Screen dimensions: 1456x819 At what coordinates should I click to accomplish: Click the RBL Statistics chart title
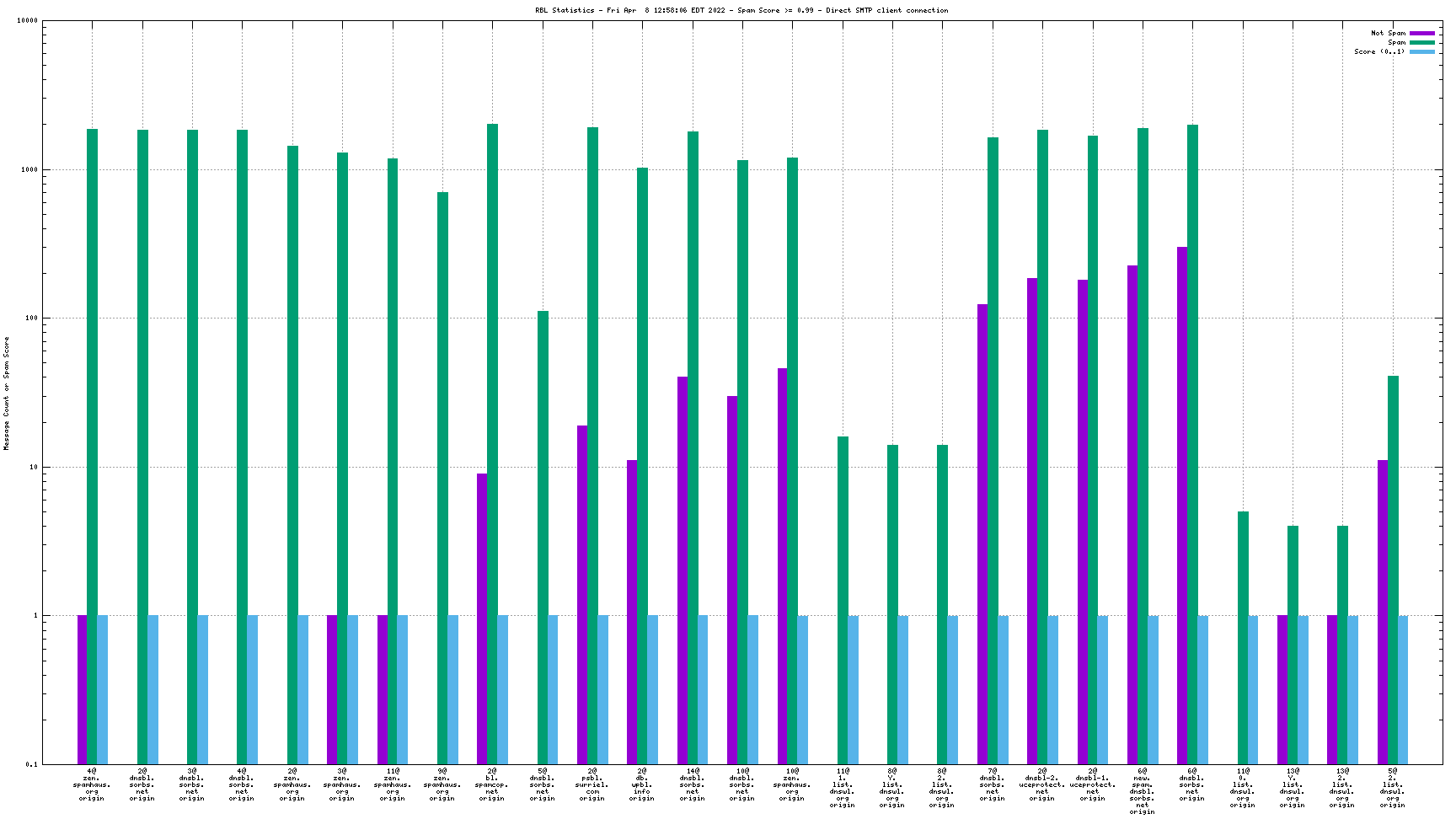(741, 10)
